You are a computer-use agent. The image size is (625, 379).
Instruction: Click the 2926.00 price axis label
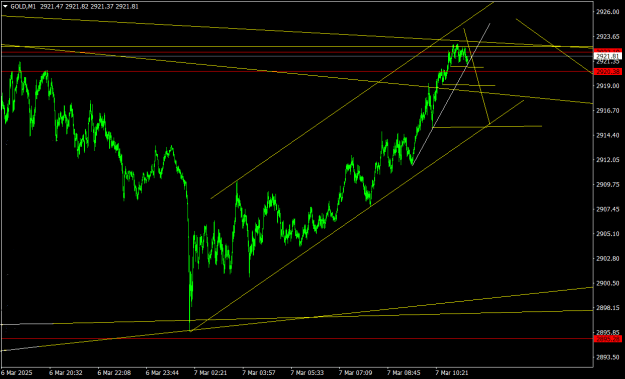click(607, 12)
